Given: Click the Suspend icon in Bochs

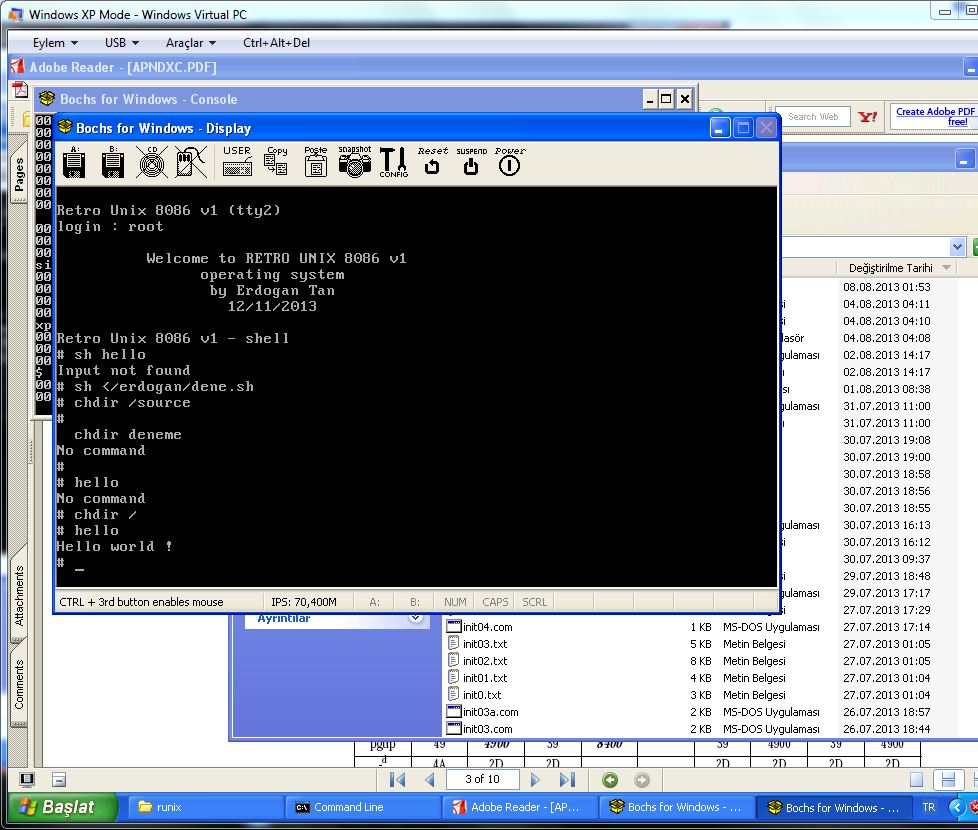Looking at the screenshot, I should click(x=471, y=162).
